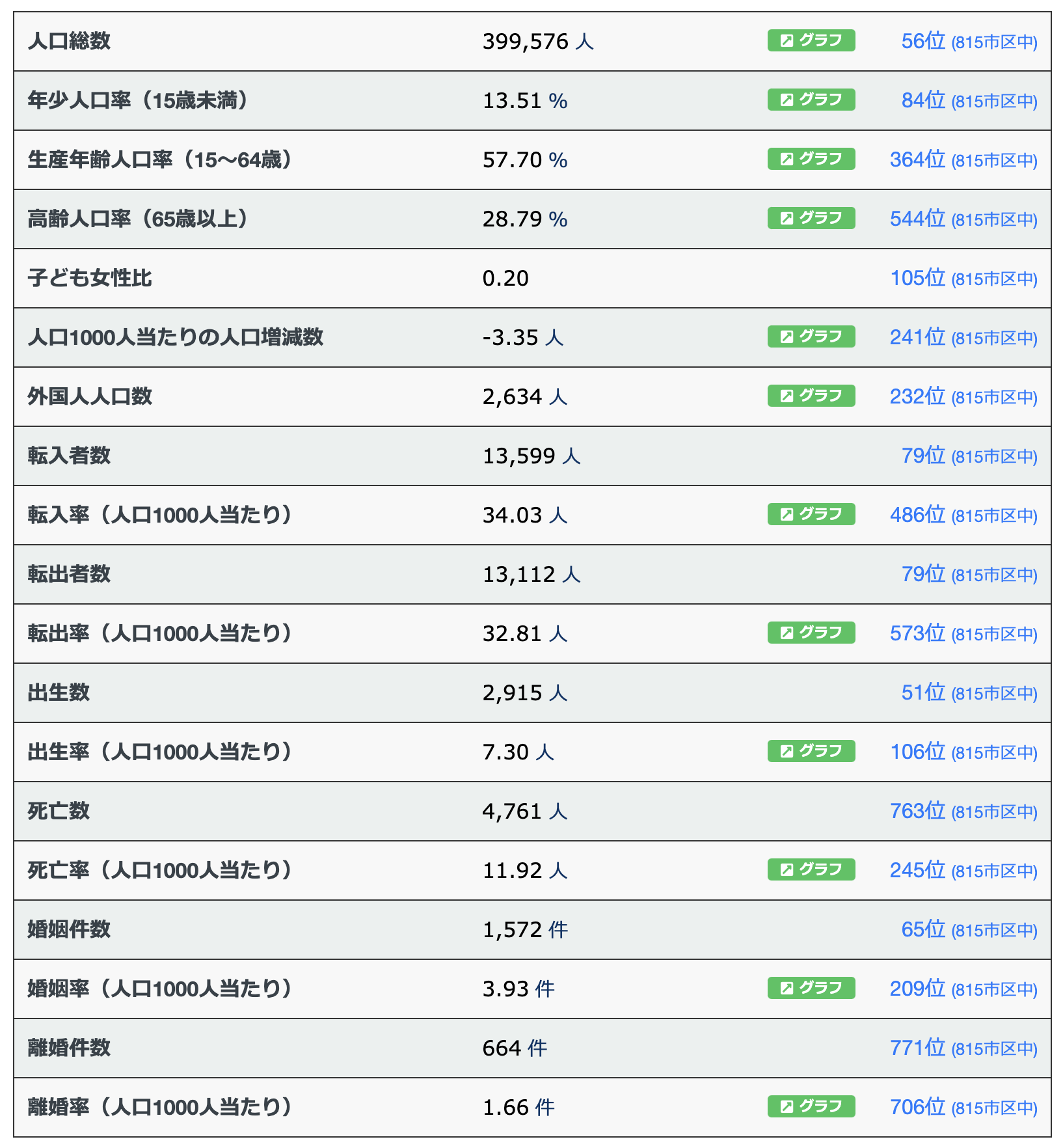This screenshot has width=1063, height=1148.
Task: Open 高齢人口率 graph button
Action: tap(811, 219)
